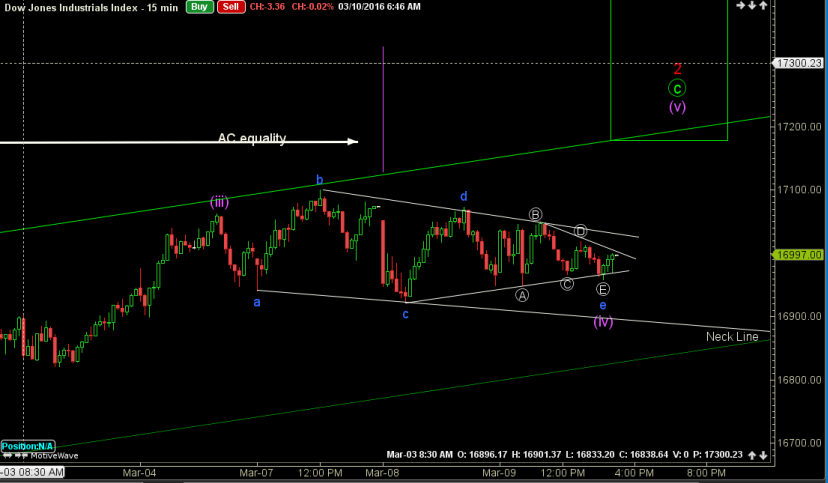
Task: Click the CH:-0.02% change readout
Action: coord(313,7)
